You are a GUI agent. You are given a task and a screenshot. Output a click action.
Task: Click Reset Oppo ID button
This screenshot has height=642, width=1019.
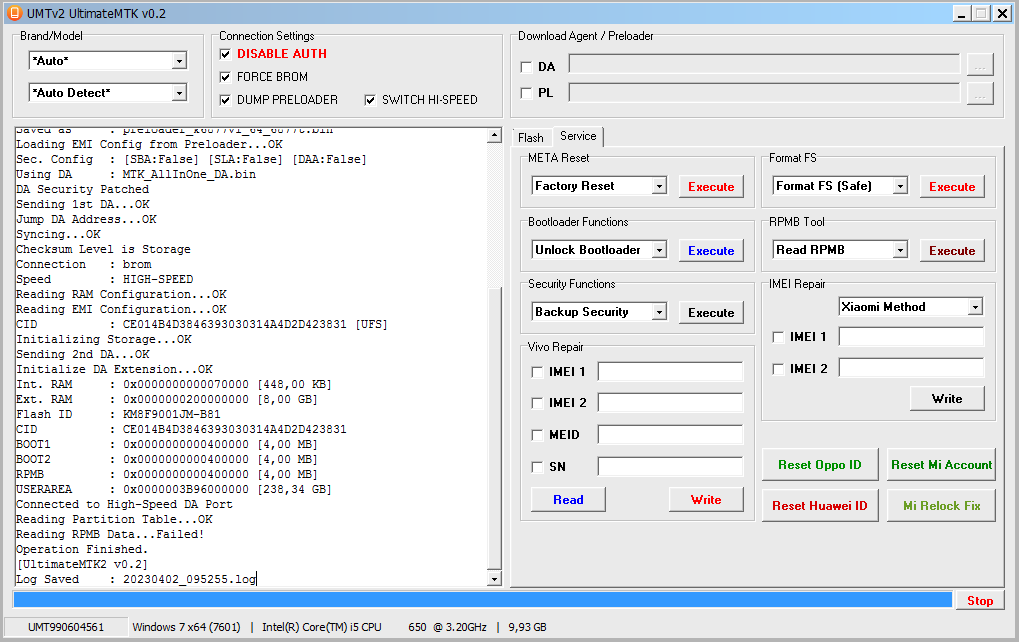point(819,465)
